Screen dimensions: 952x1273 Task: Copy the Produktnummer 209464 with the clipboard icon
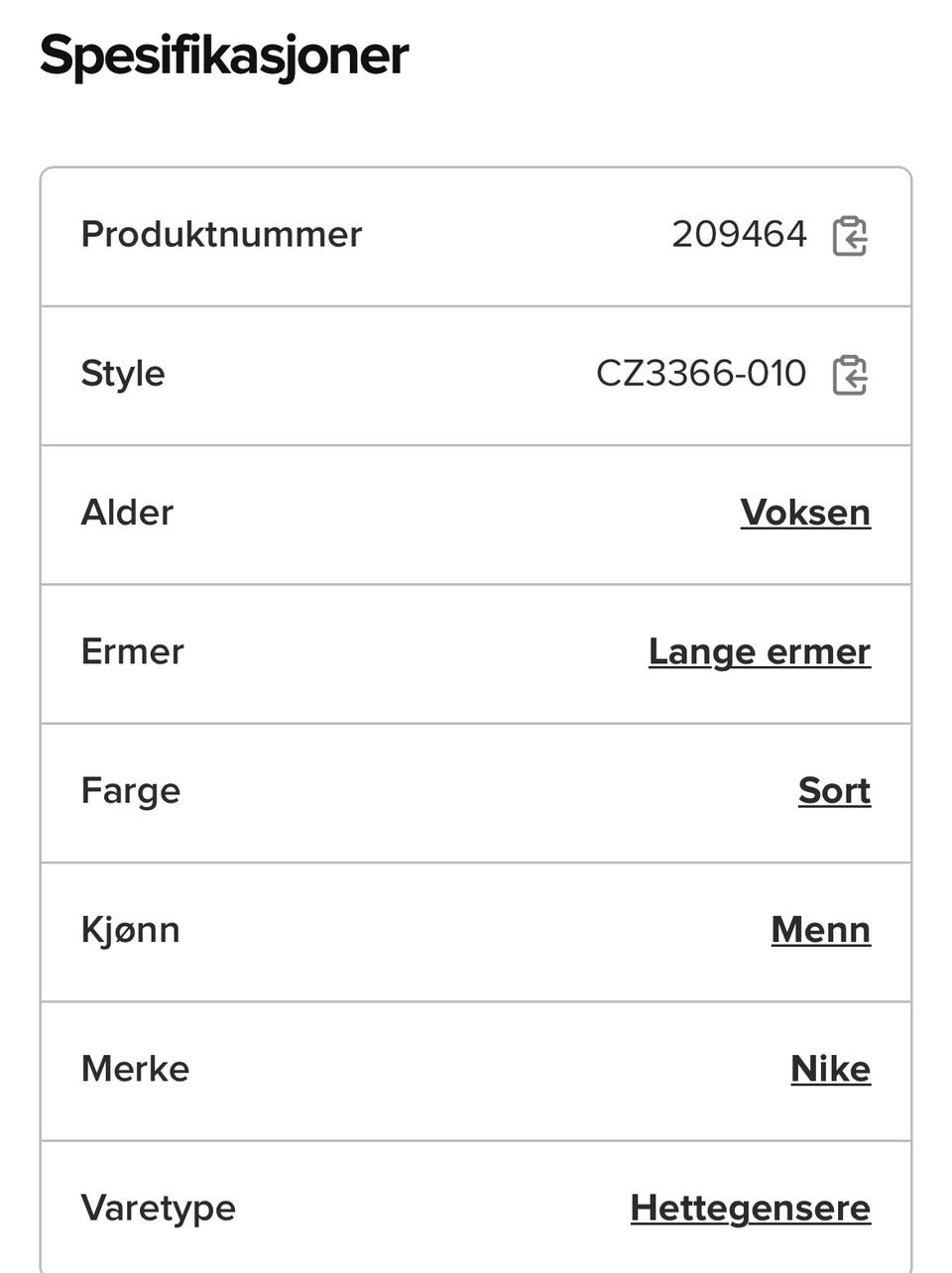(850, 236)
